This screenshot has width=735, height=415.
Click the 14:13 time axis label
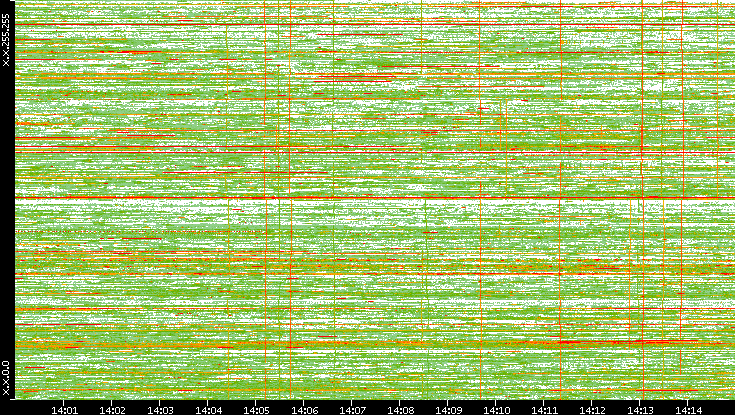click(x=640, y=410)
